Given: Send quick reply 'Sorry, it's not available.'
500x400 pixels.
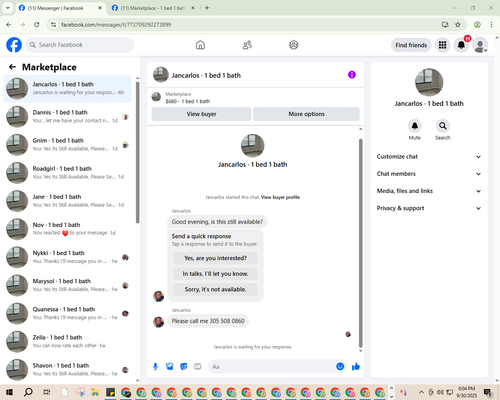Looking at the screenshot, I should point(215,289).
